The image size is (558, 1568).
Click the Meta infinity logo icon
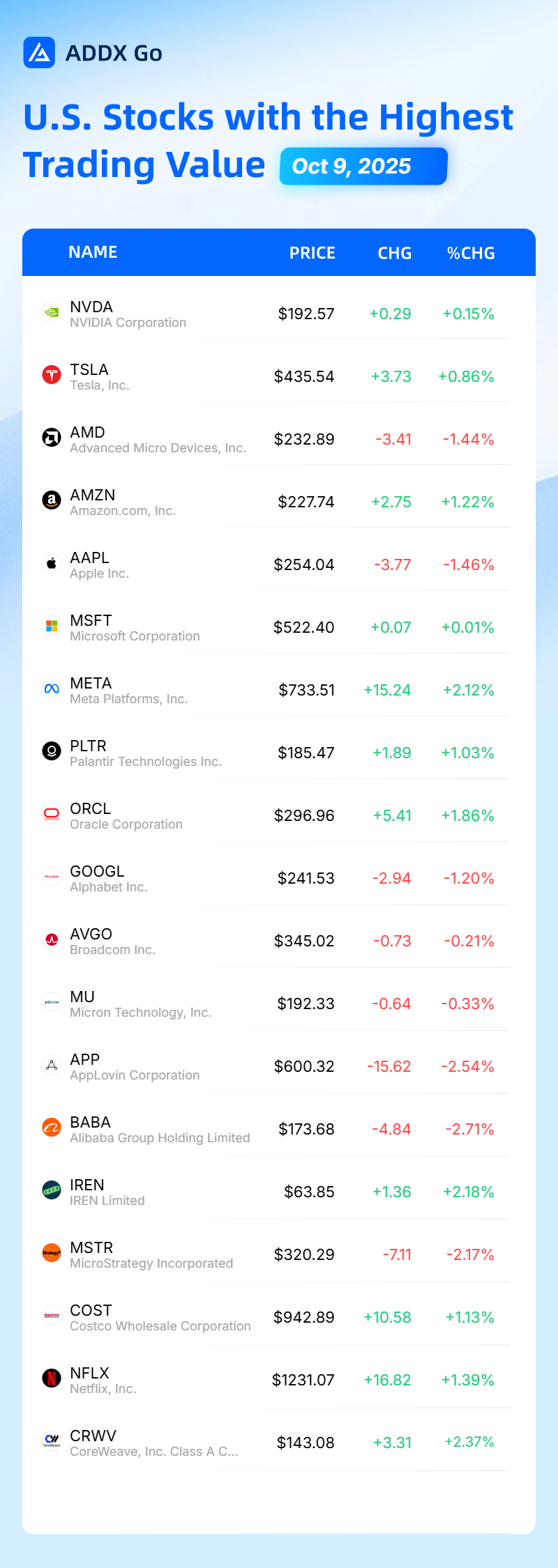52,689
